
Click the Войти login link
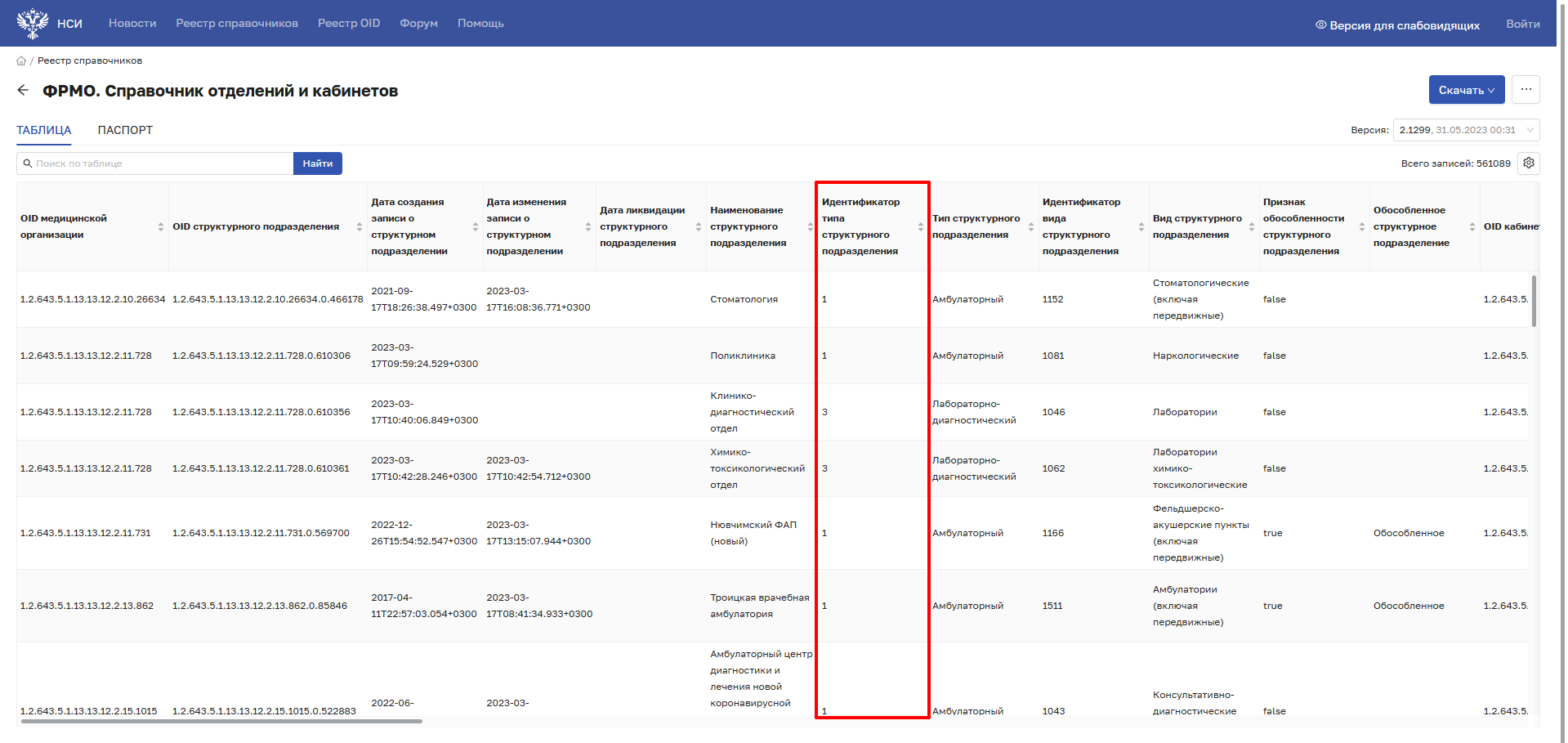1522,24
